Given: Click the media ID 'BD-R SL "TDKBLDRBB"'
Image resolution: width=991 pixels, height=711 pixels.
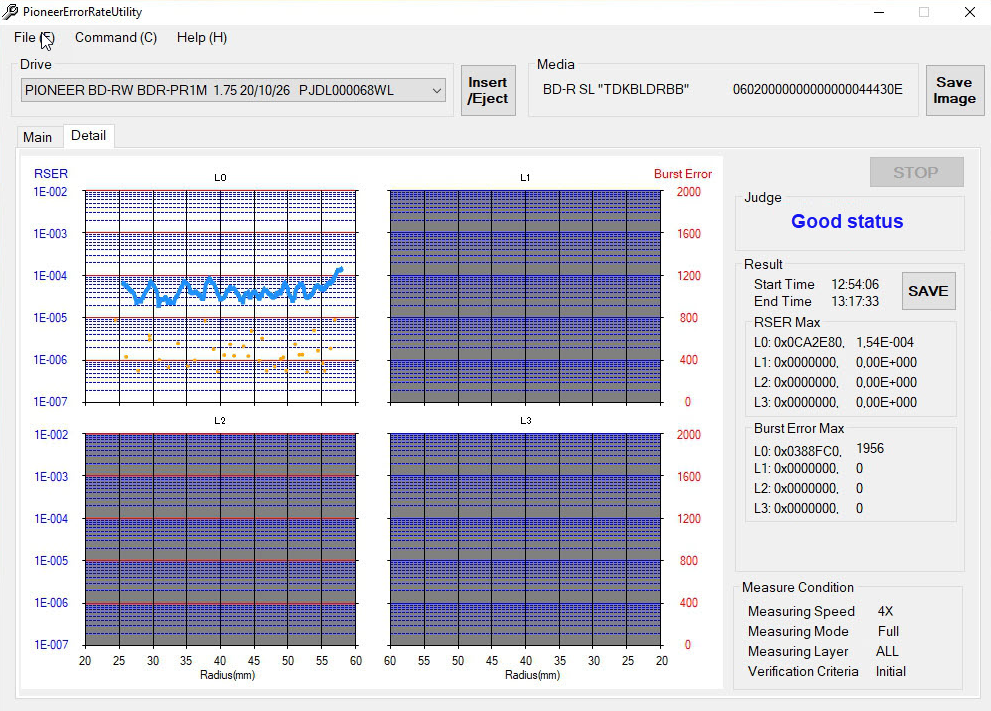Looking at the screenshot, I should pyautogui.click(x=616, y=90).
